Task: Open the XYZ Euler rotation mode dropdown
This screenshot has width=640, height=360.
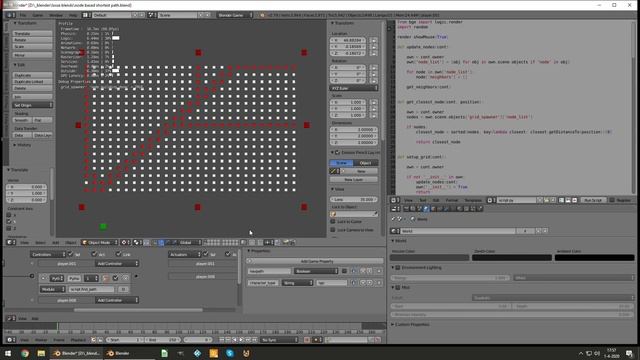Action: (353, 88)
